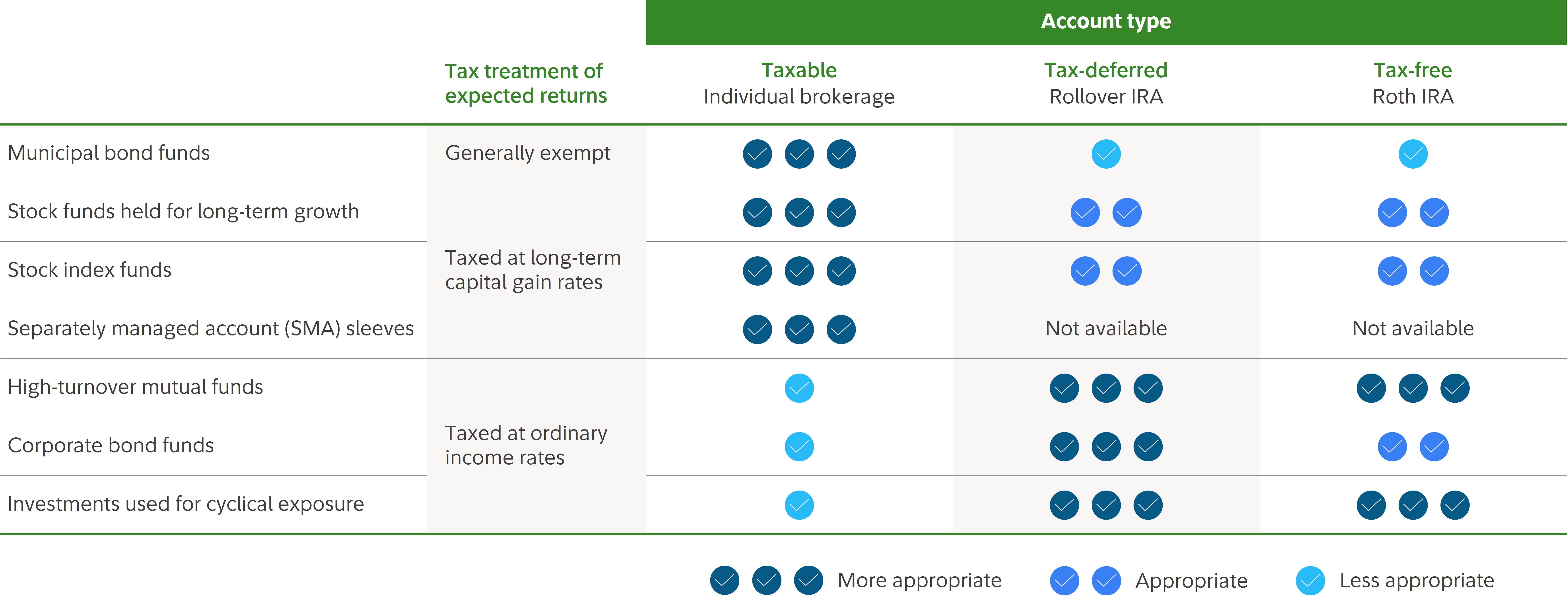
Task: Click the More appropriate legend label
Action: tap(919, 581)
